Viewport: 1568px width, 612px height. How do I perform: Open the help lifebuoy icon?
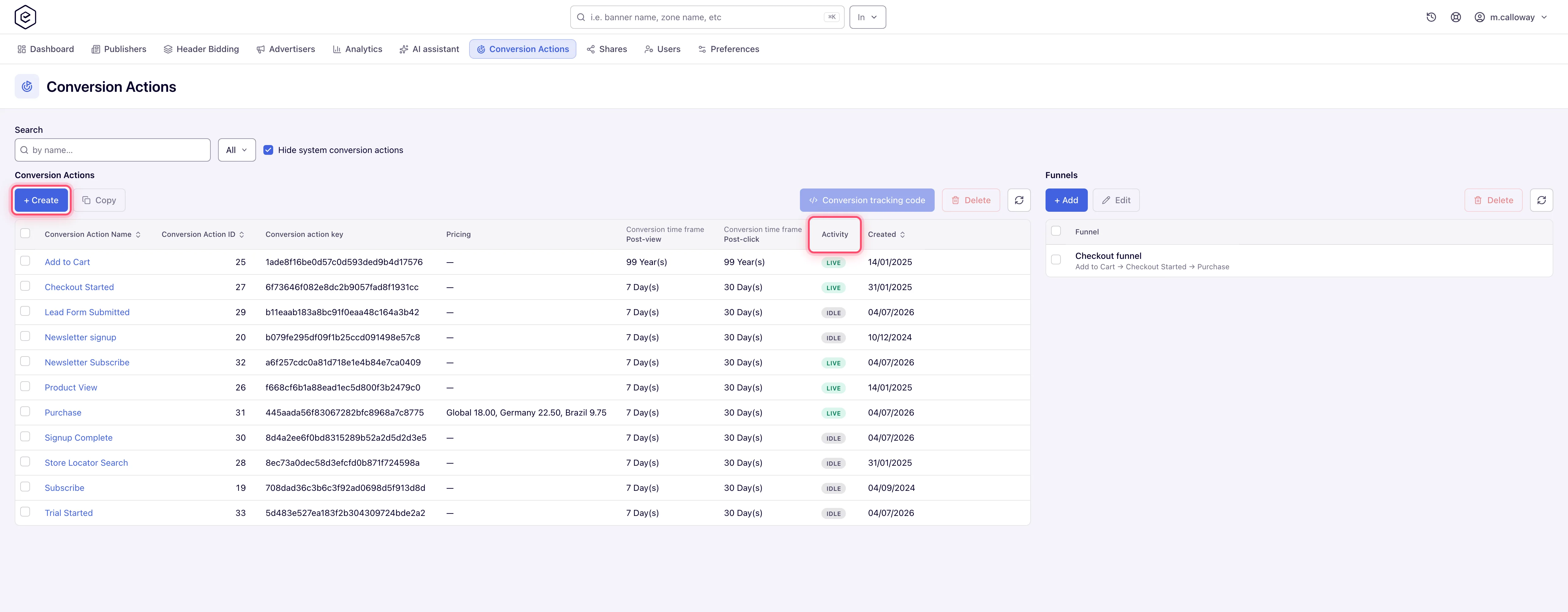1455,17
